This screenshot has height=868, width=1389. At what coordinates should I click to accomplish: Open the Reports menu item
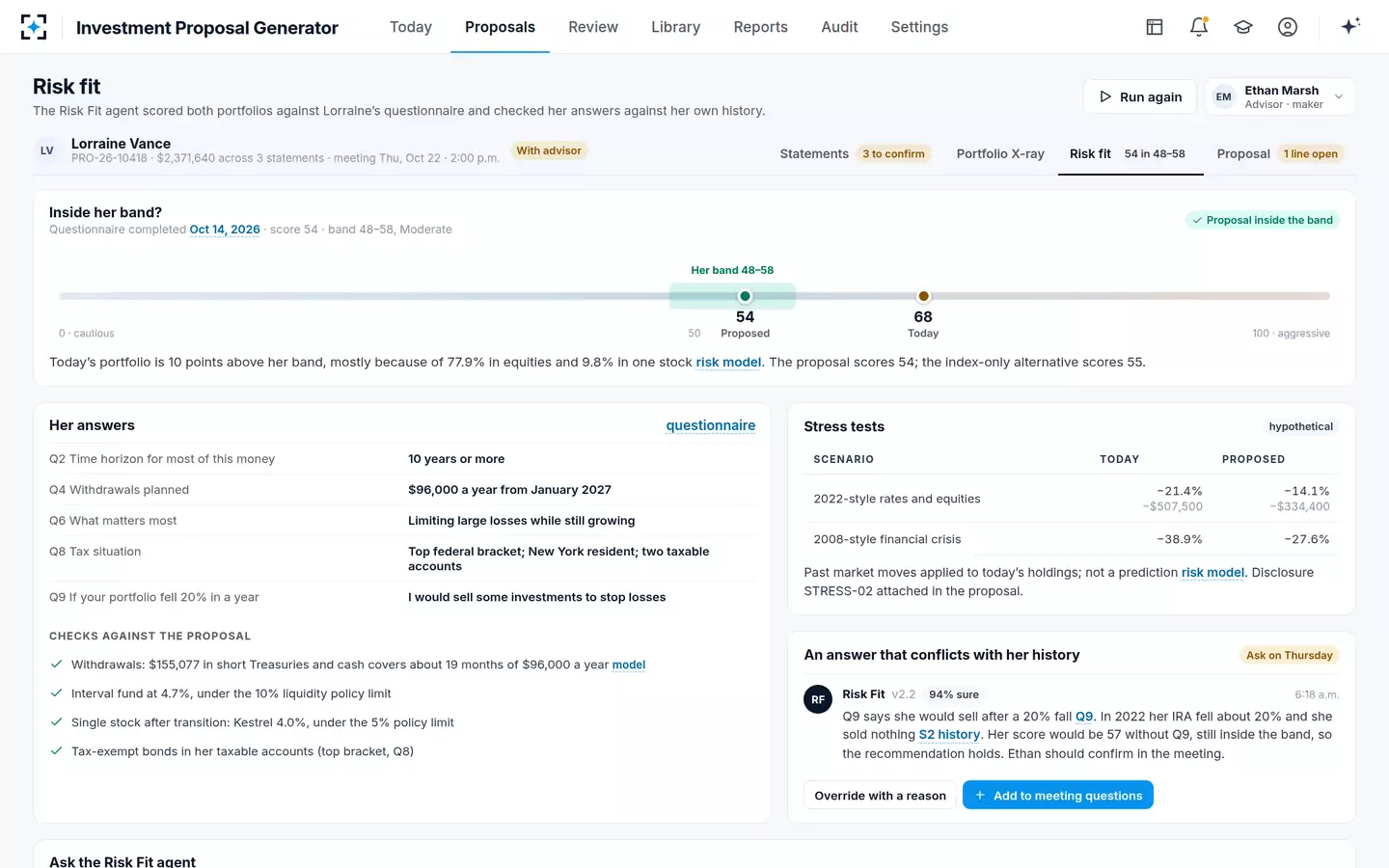(x=760, y=27)
